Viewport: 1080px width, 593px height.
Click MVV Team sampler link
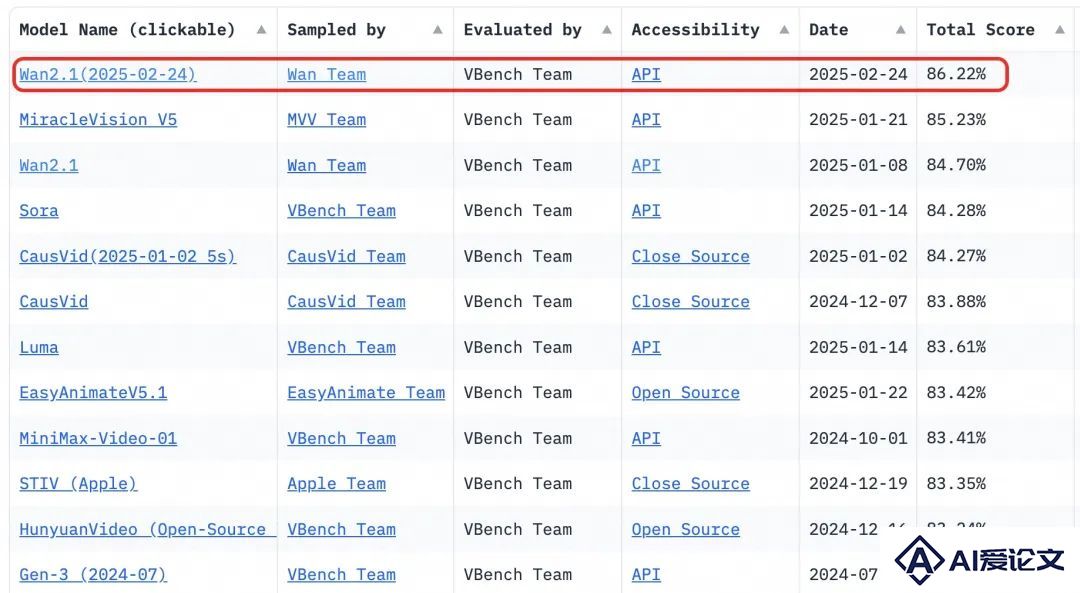326,120
